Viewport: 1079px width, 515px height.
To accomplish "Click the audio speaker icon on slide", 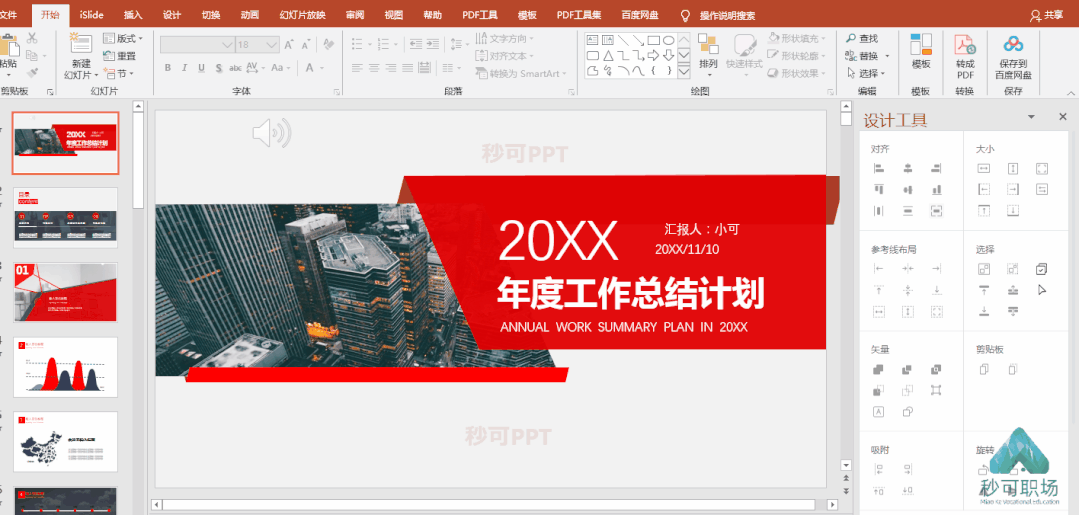I will (x=271, y=133).
